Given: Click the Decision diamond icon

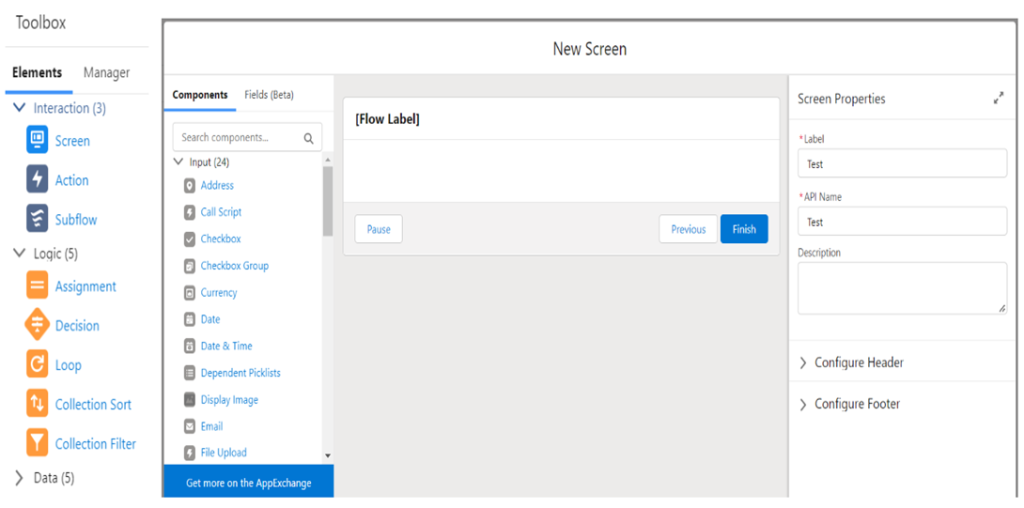Looking at the screenshot, I should [37, 325].
